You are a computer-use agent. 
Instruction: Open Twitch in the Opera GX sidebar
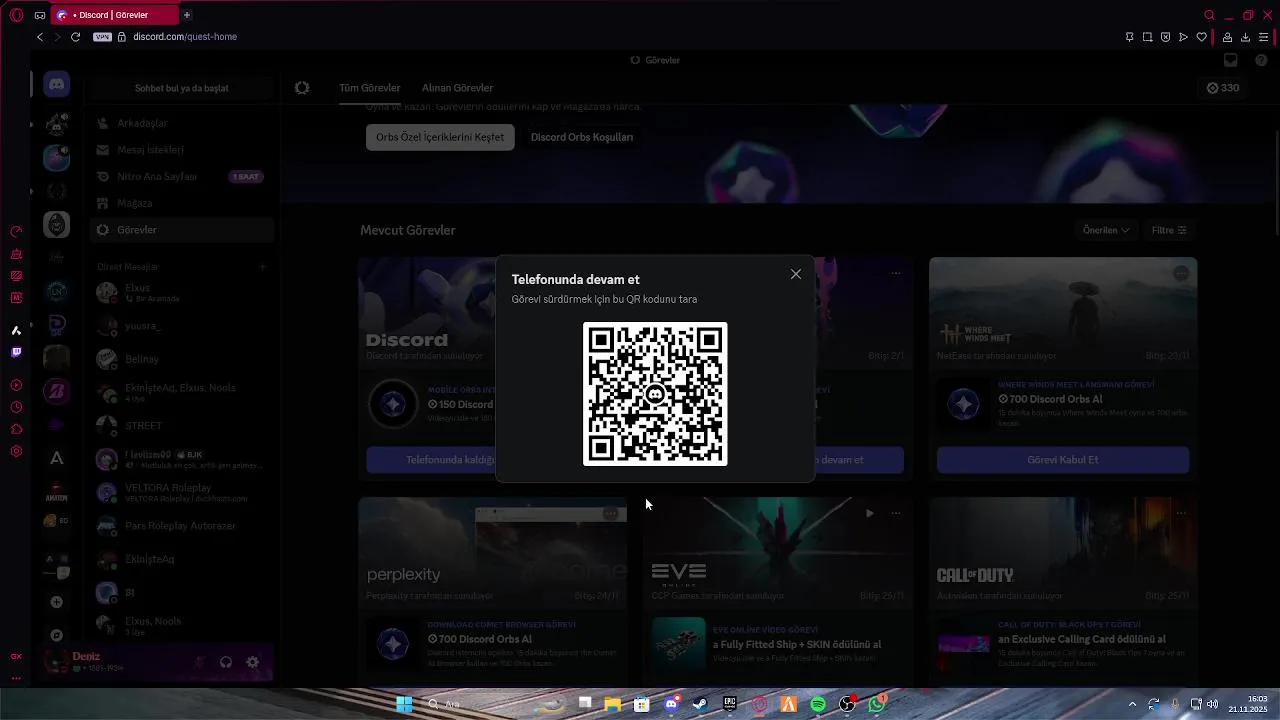(16, 352)
